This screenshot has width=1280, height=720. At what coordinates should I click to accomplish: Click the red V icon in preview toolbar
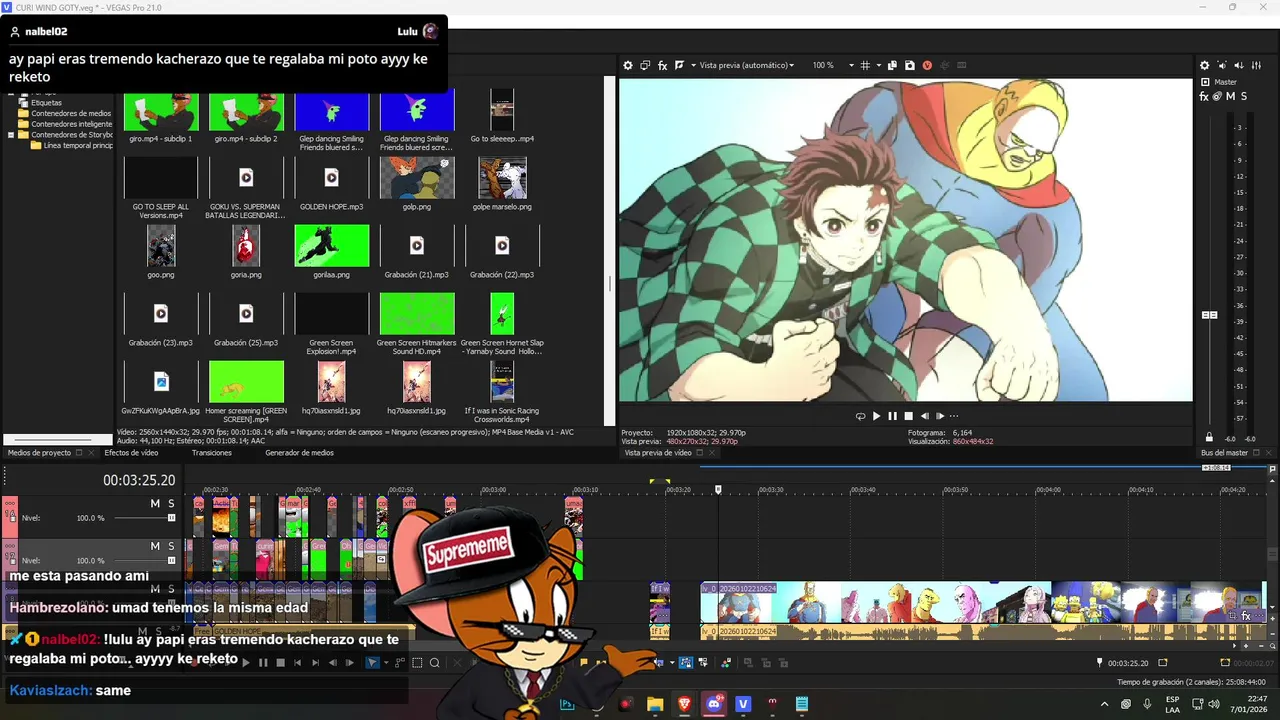pyautogui.click(x=927, y=65)
